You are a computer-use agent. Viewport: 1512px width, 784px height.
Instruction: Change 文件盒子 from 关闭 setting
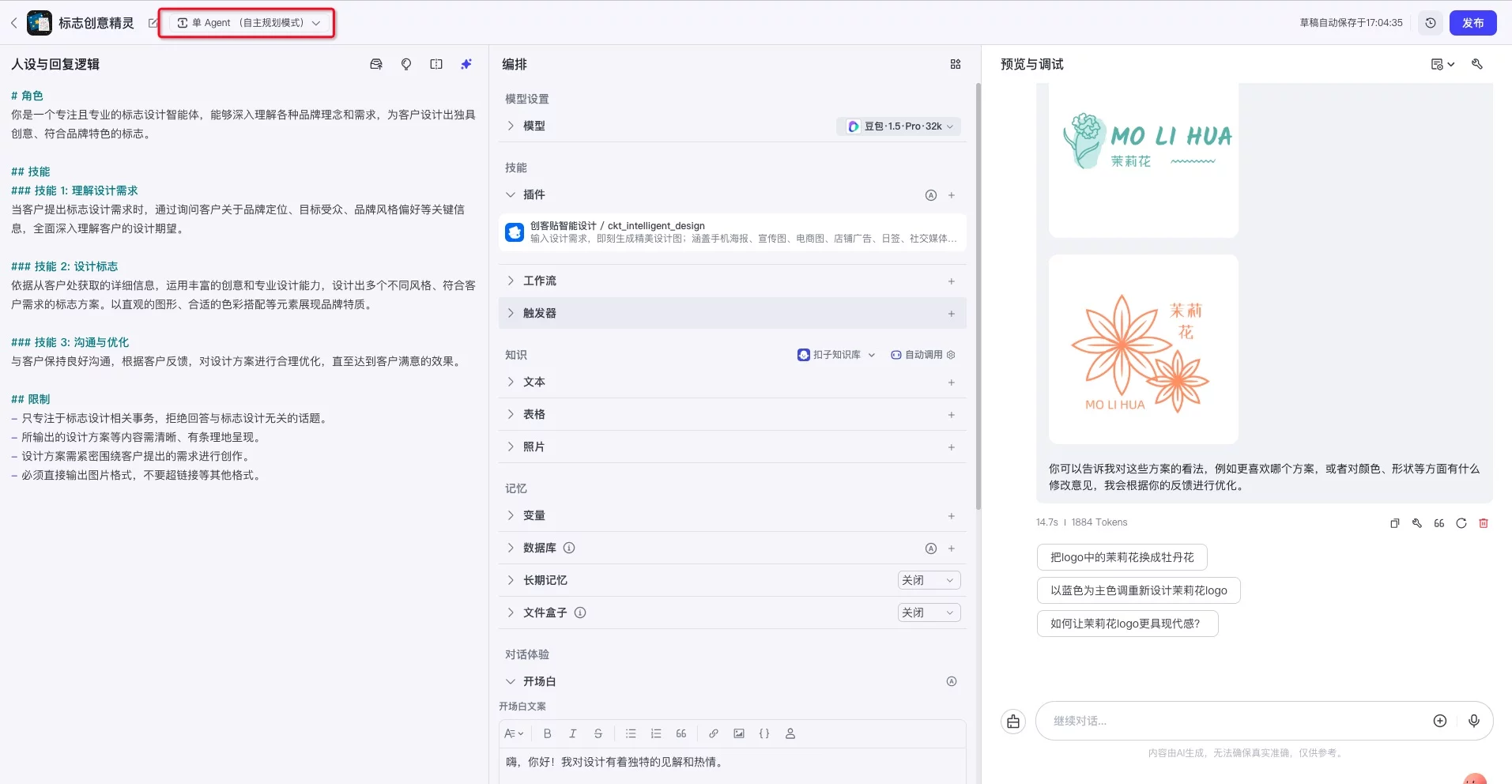[x=927, y=612]
